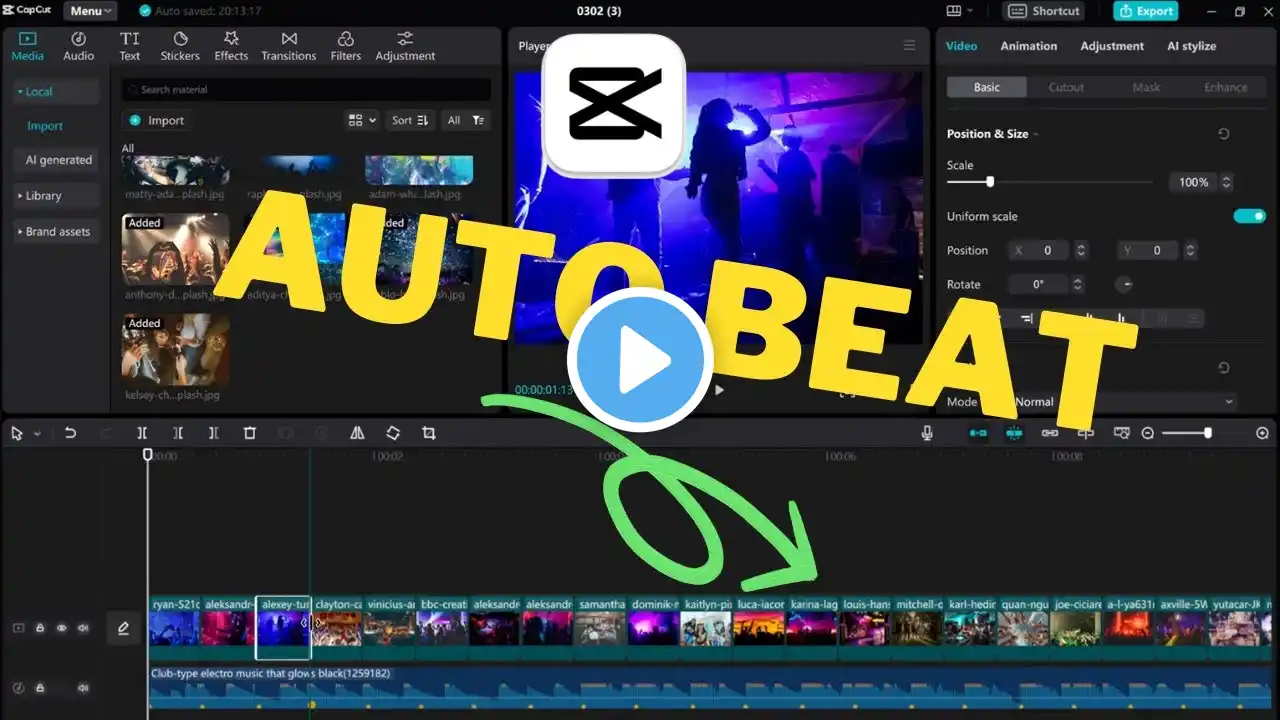Open the layout dropdown beside Shortcut
The height and width of the screenshot is (720, 1280).
click(x=959, y=11)
